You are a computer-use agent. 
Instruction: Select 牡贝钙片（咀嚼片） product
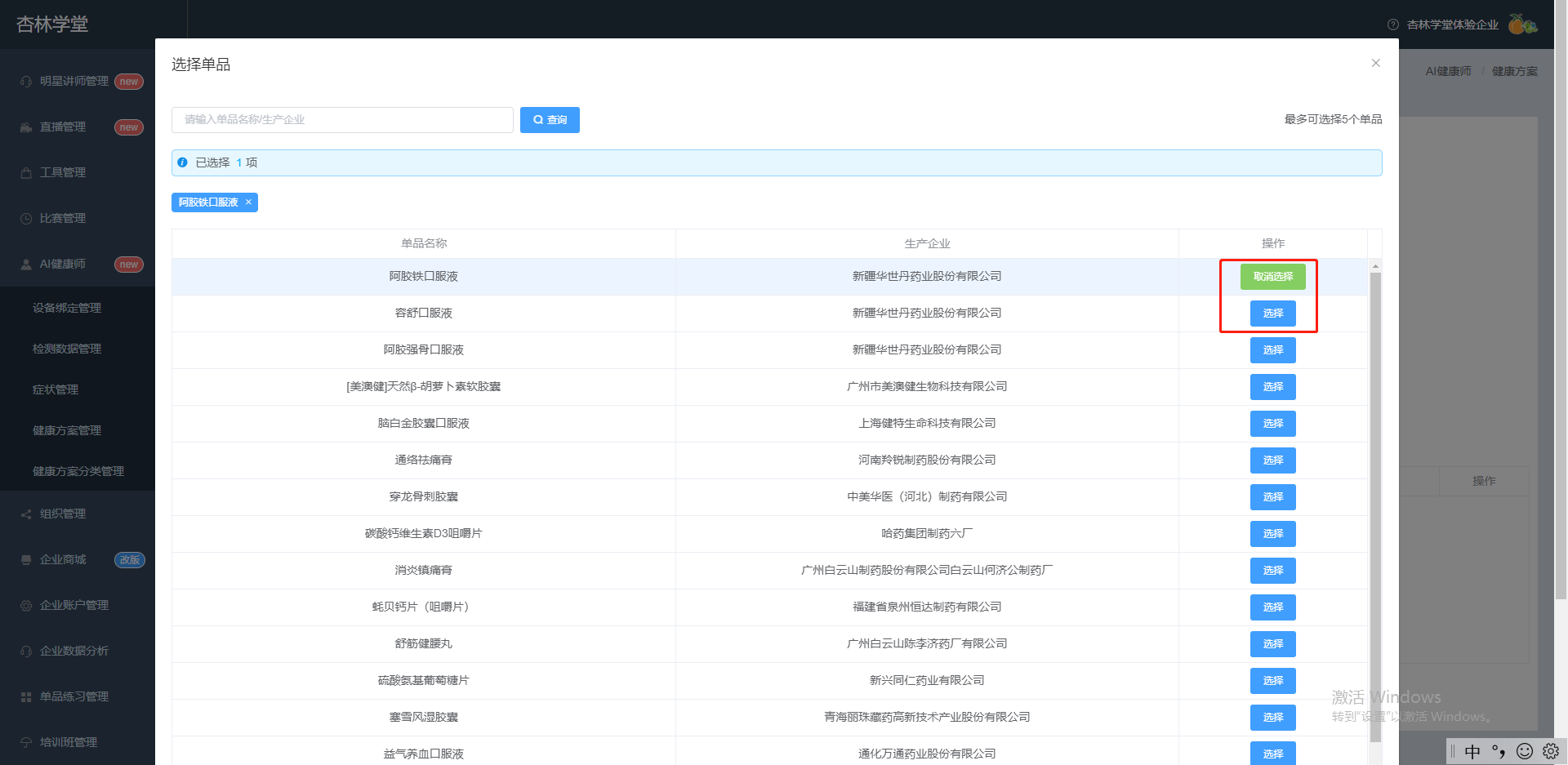(x=1272, y=607)
